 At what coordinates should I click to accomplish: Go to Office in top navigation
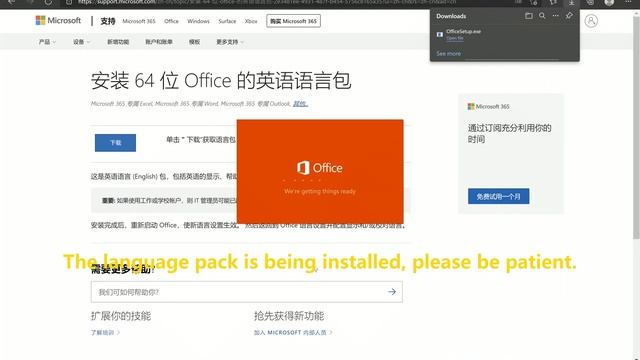(171, 21)
